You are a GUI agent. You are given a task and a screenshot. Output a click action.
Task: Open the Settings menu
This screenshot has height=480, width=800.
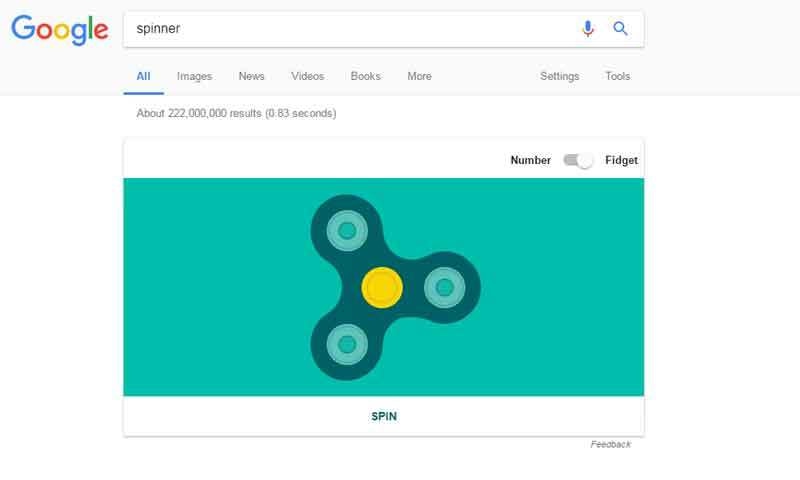(x=559, y=76)
